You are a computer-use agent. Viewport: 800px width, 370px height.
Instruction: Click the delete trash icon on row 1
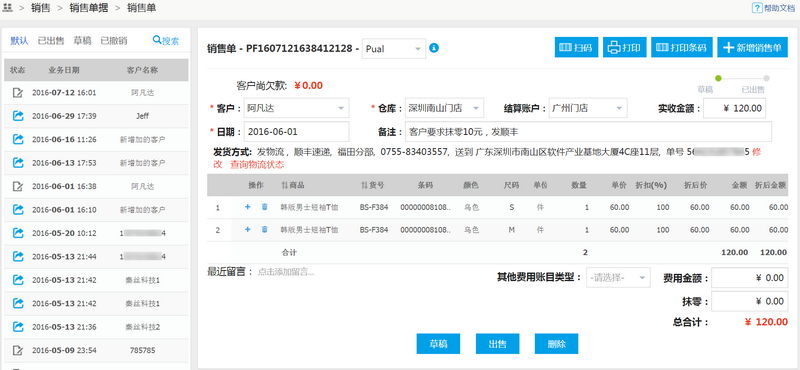(264, 207)
